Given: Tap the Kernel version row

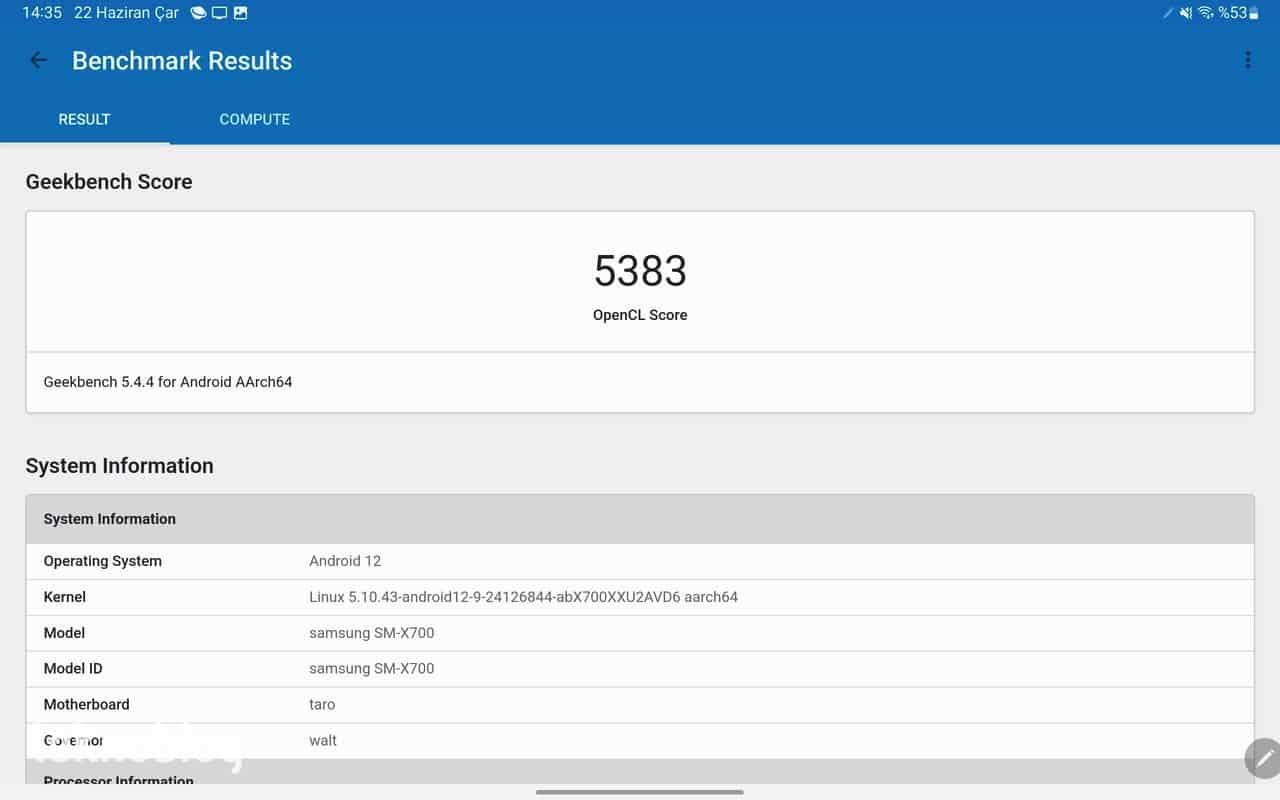Looking at the screenshot, I should (640, 597).
